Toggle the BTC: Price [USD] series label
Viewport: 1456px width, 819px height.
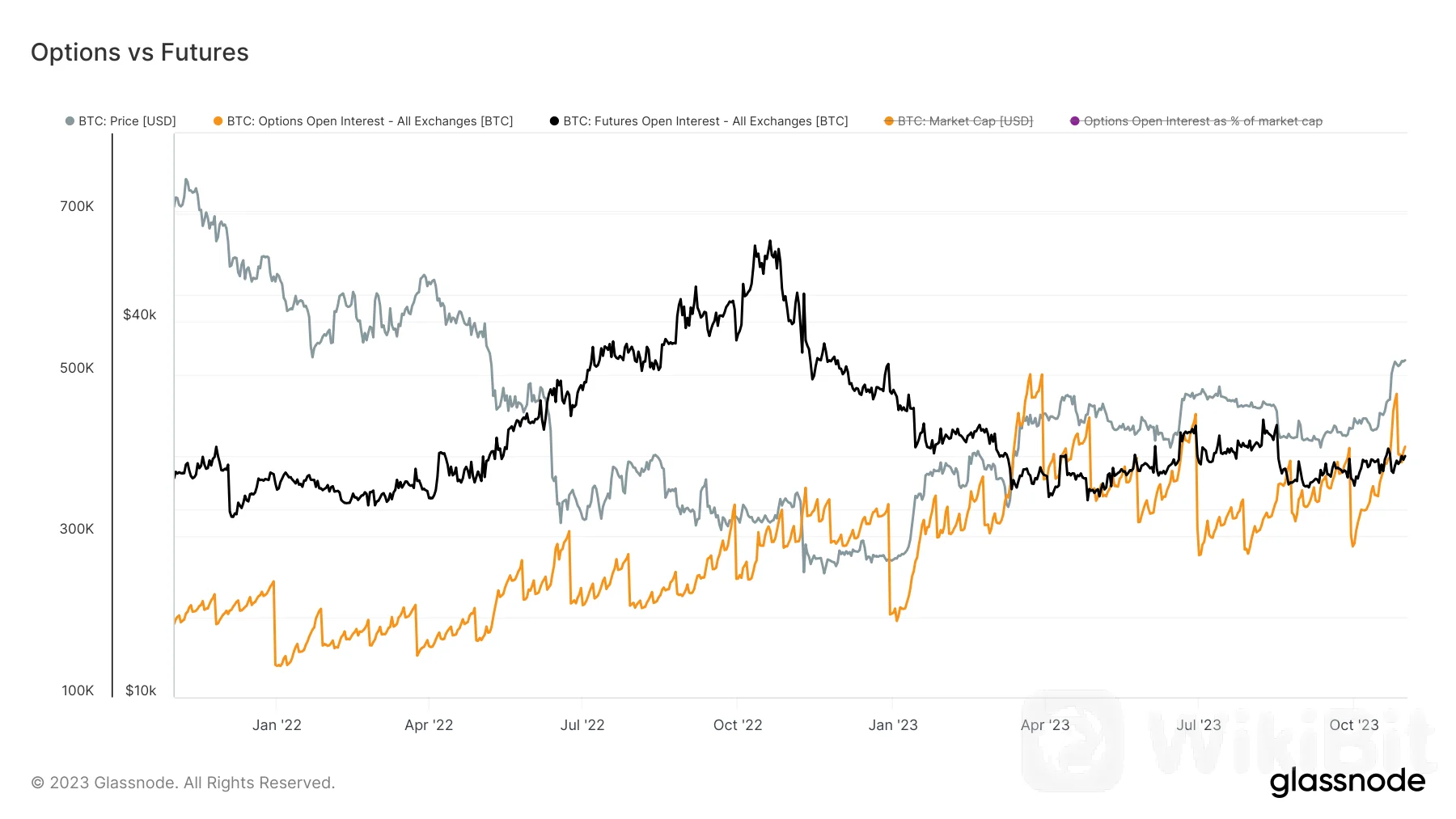pos(127,121)
